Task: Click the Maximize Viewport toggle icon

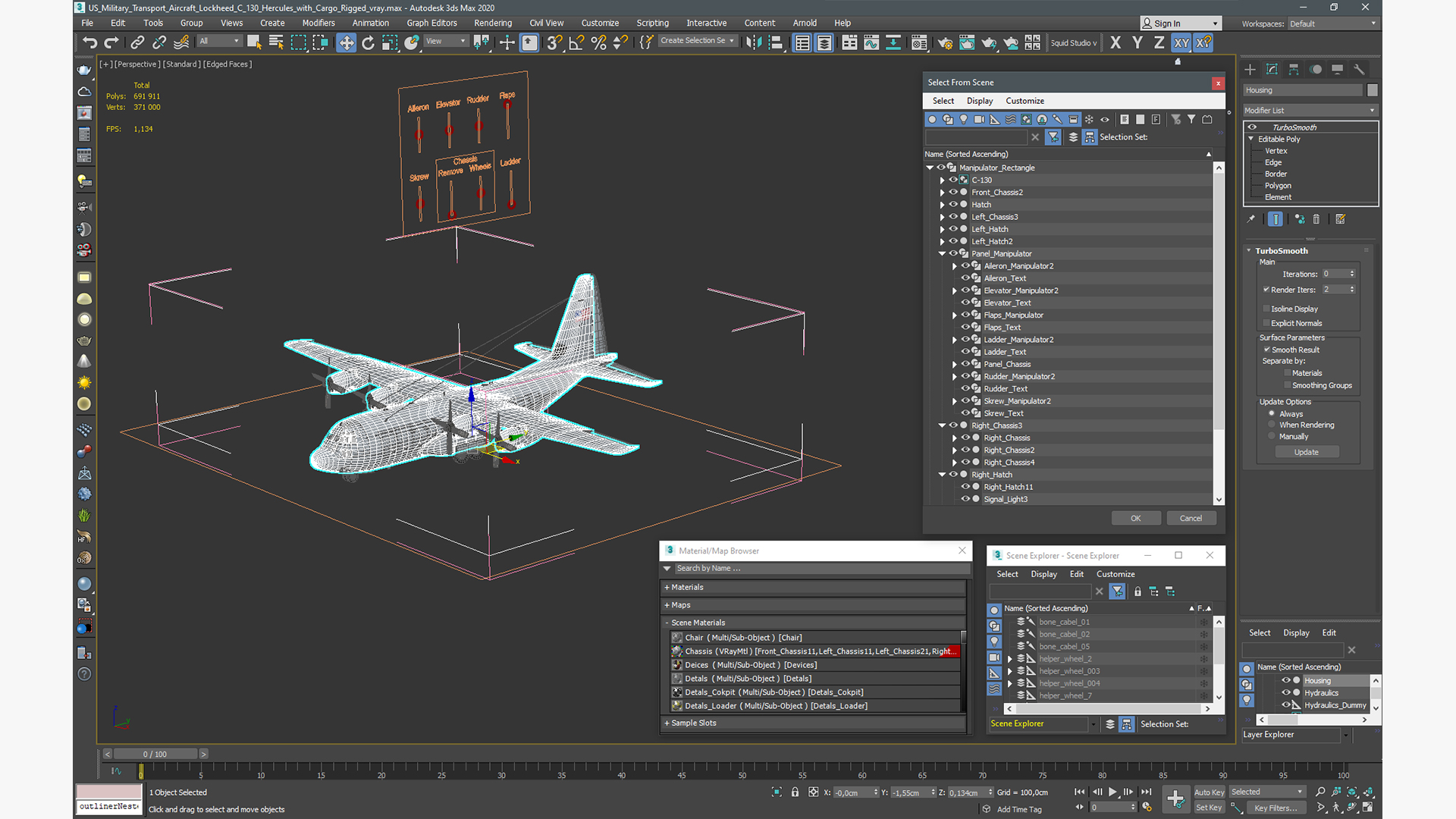Action: click(1368, 808)
